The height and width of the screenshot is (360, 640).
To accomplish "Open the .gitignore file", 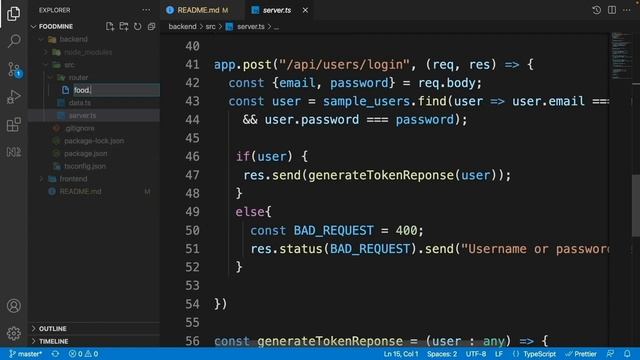I will pyautogui.click(x=80, y=128).
